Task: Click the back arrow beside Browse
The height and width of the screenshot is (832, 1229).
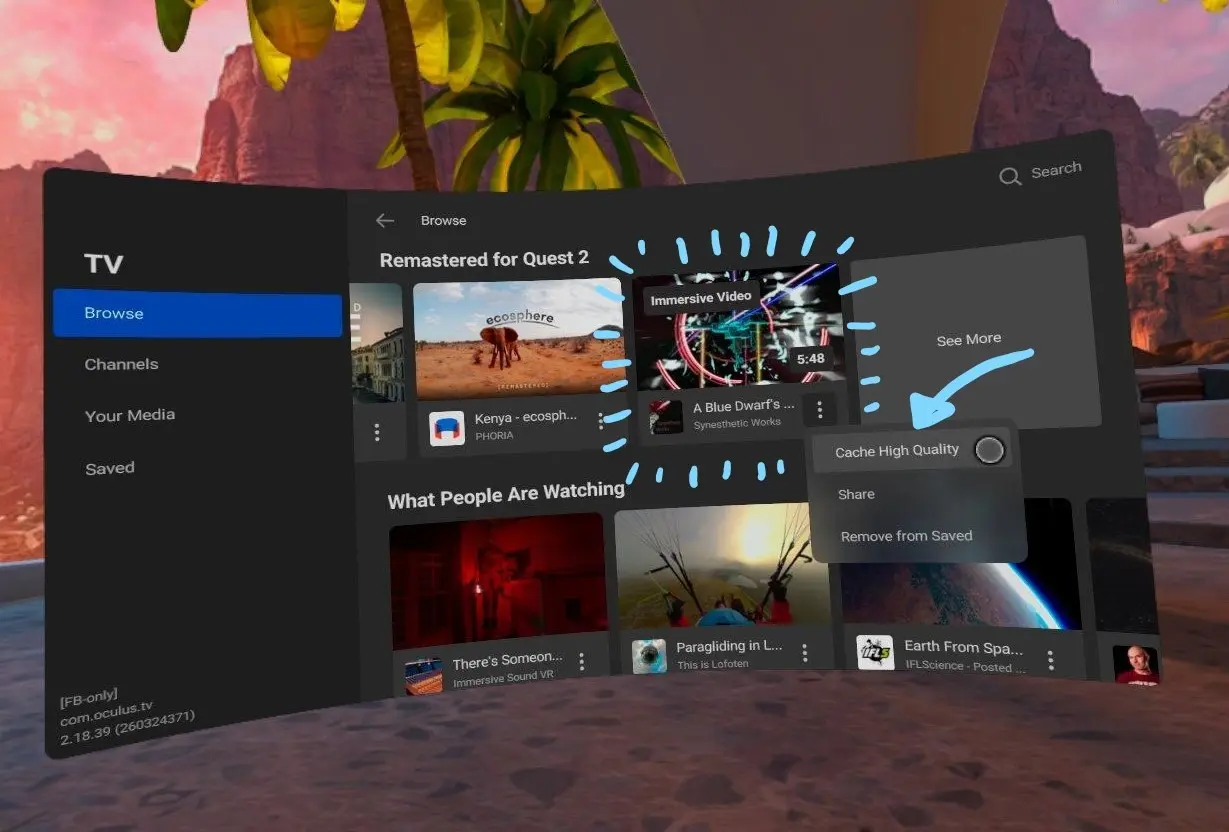Action: (385, 221)
